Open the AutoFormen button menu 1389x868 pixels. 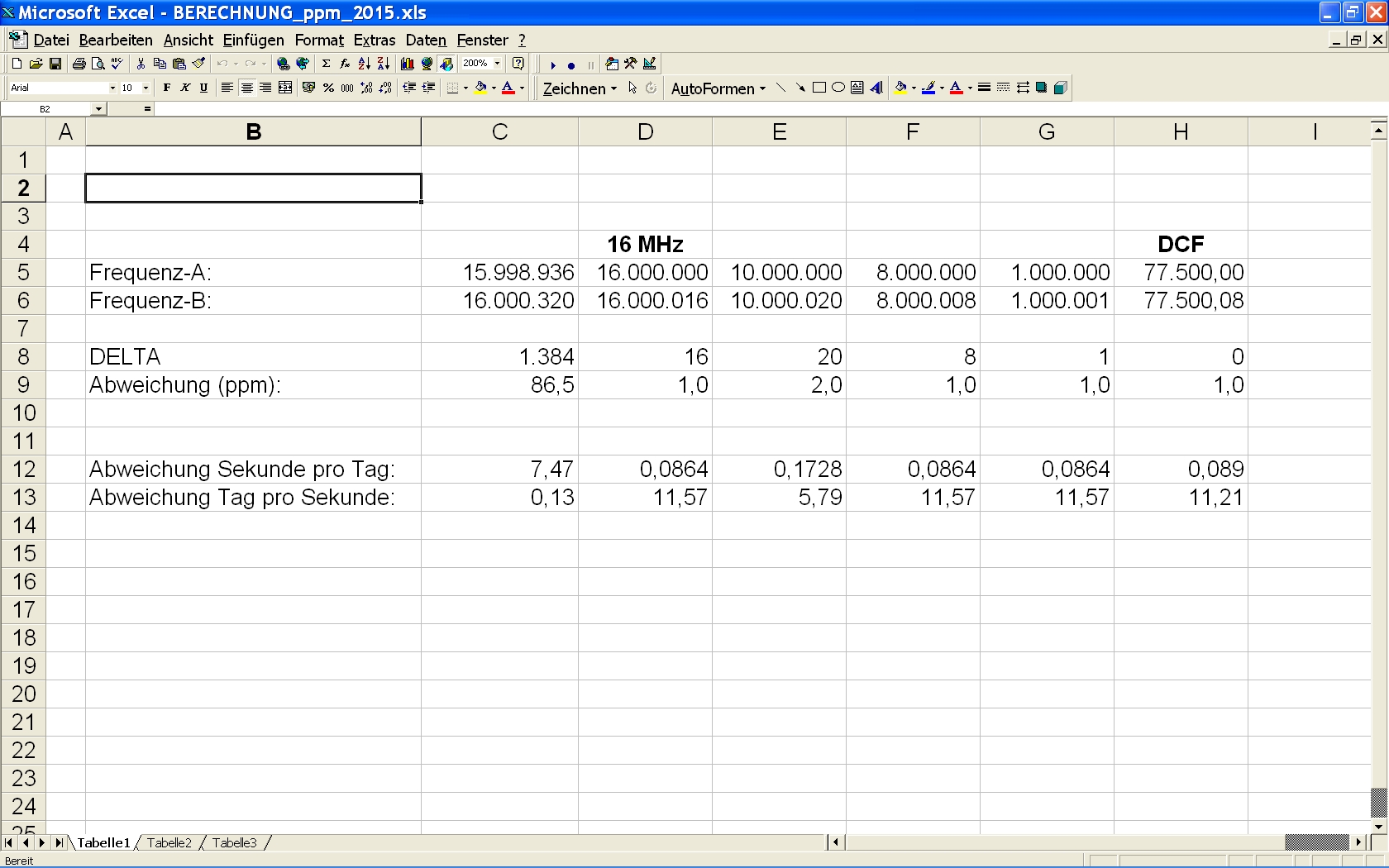pos(717,88)
